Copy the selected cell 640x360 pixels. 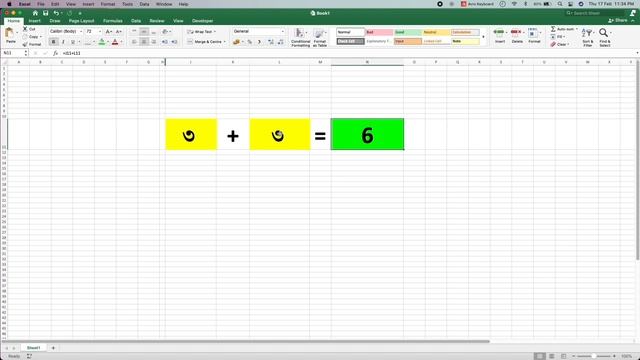(x=31, y=37)
